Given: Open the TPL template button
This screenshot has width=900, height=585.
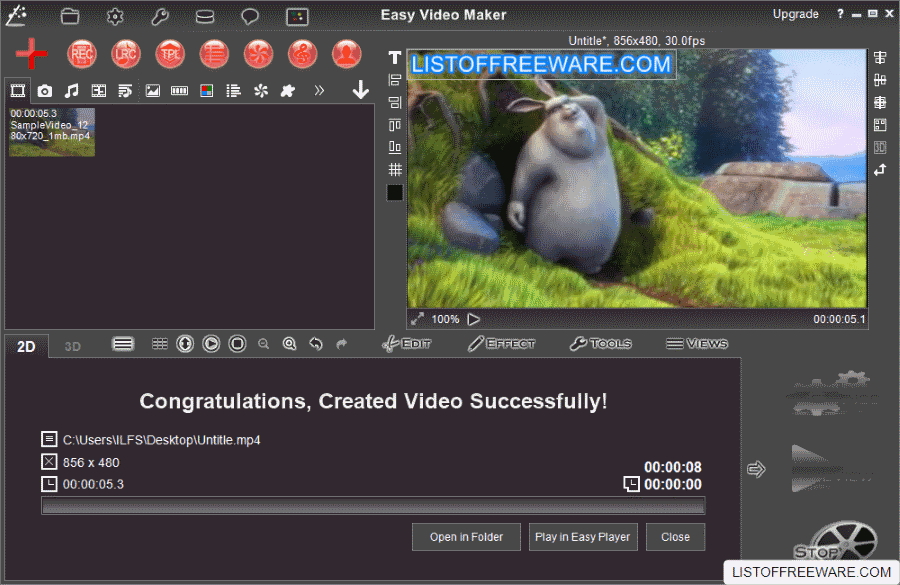Looking at the screenshot, I should click(170, 54).
